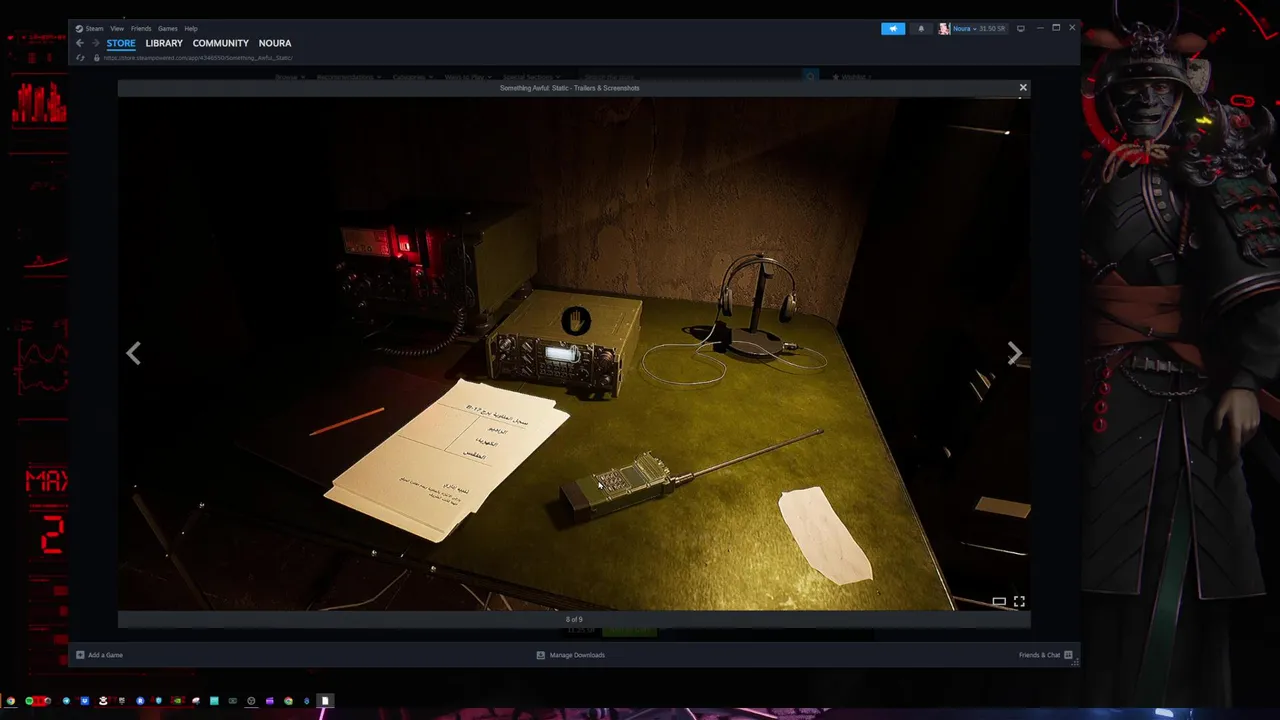
Task: Click the store page URL text
Action: click(x=198, y=58)
